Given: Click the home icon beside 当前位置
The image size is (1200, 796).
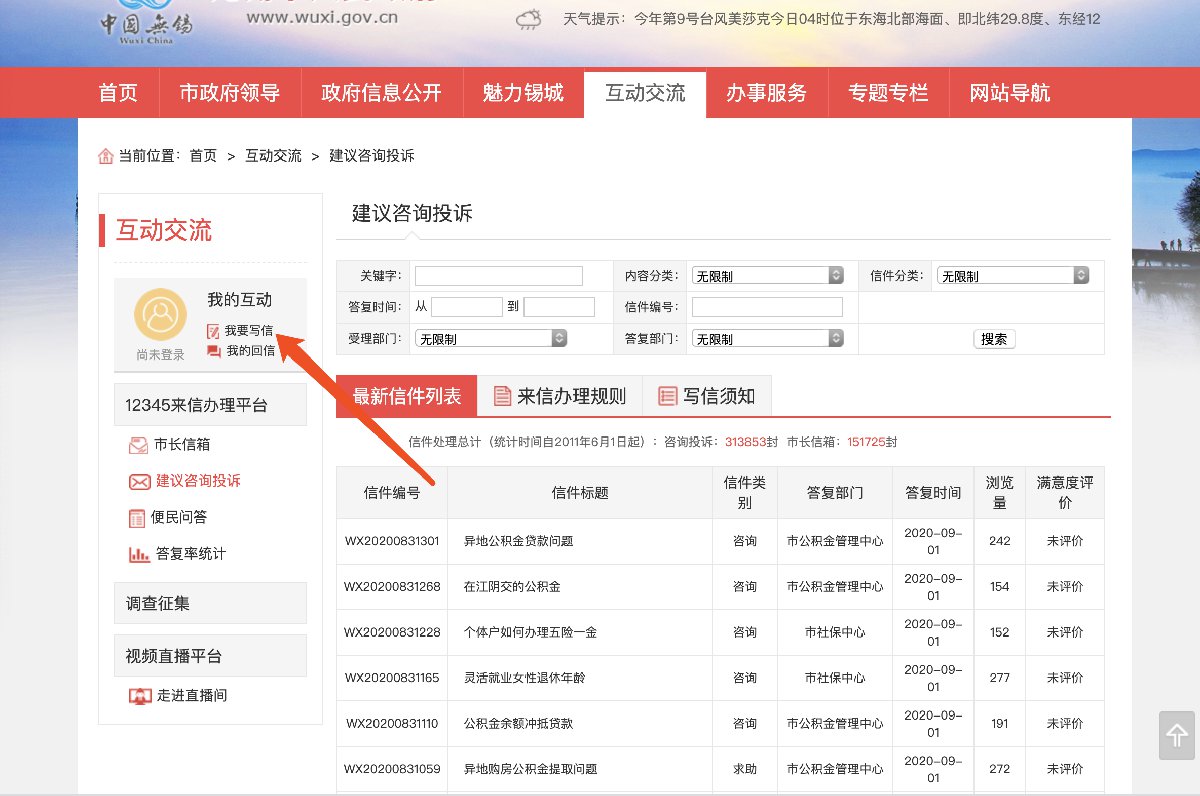Looking at the screenshot, I should click(x=105, y=156).
